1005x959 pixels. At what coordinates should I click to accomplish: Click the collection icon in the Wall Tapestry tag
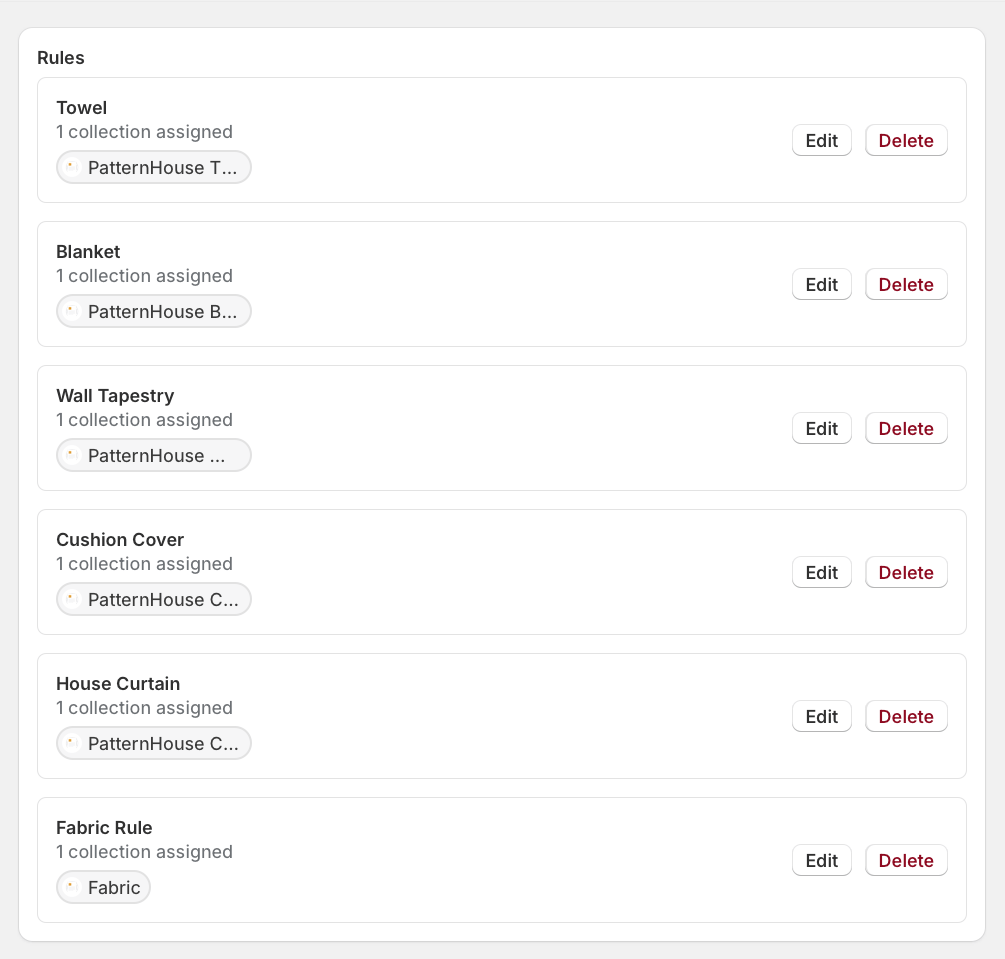pos(72,455)
